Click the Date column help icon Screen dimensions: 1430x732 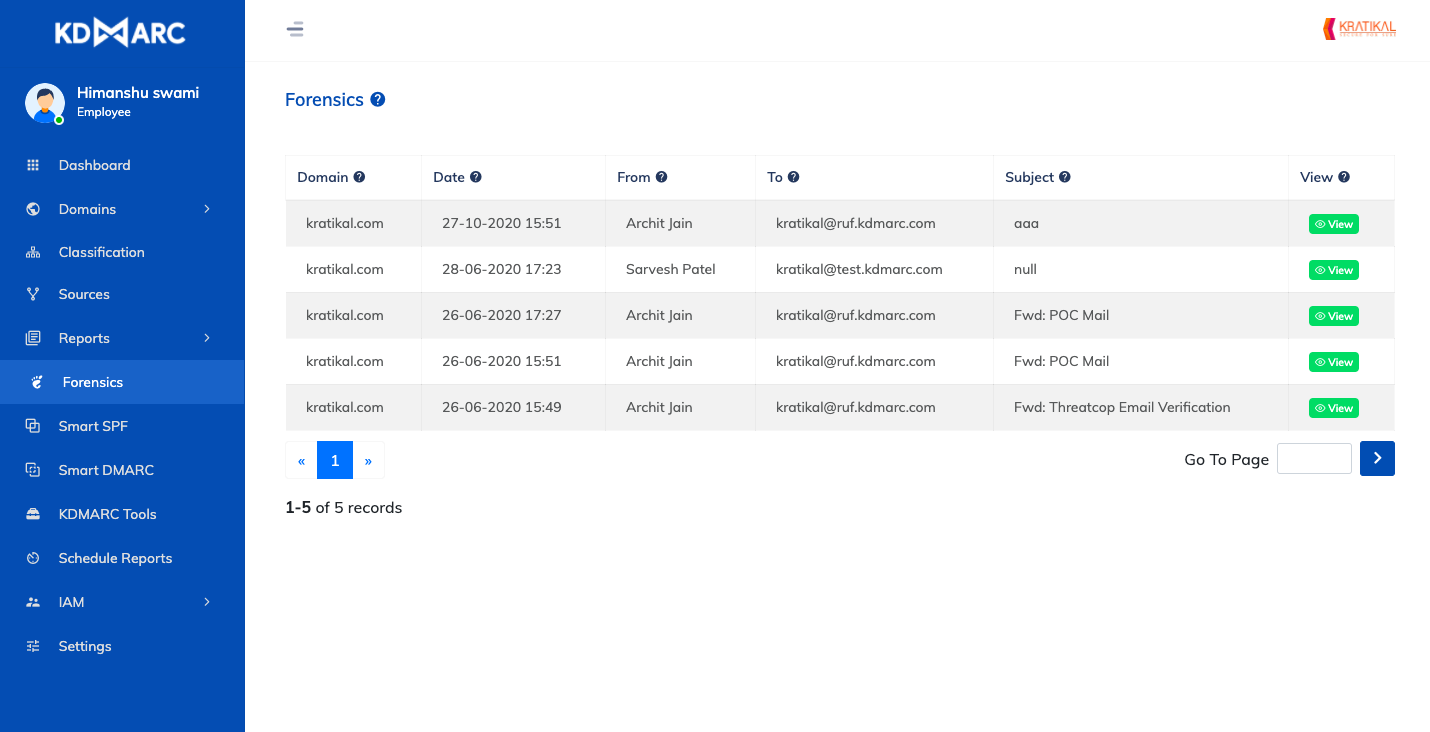pyautogui.click(x=476, y=177)
